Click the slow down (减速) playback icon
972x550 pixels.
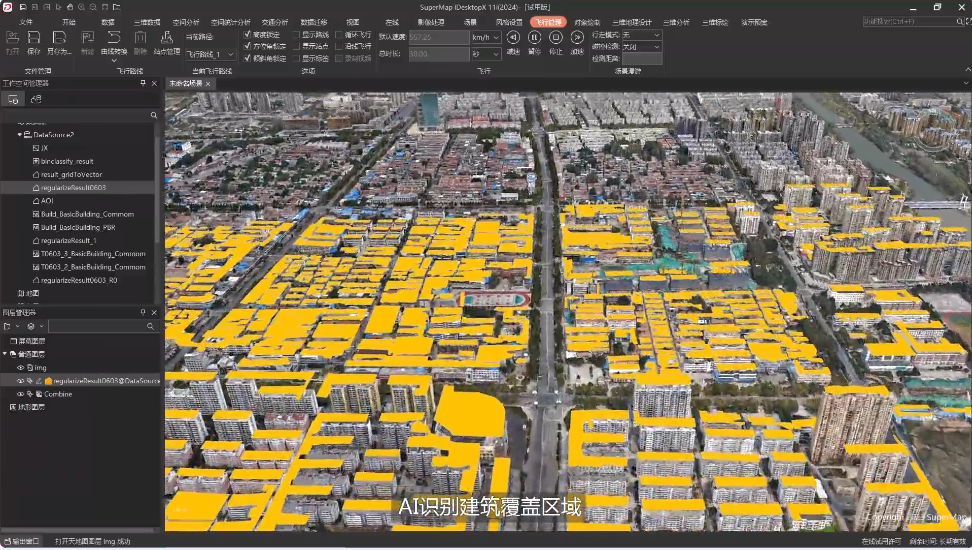click(513, 37)
